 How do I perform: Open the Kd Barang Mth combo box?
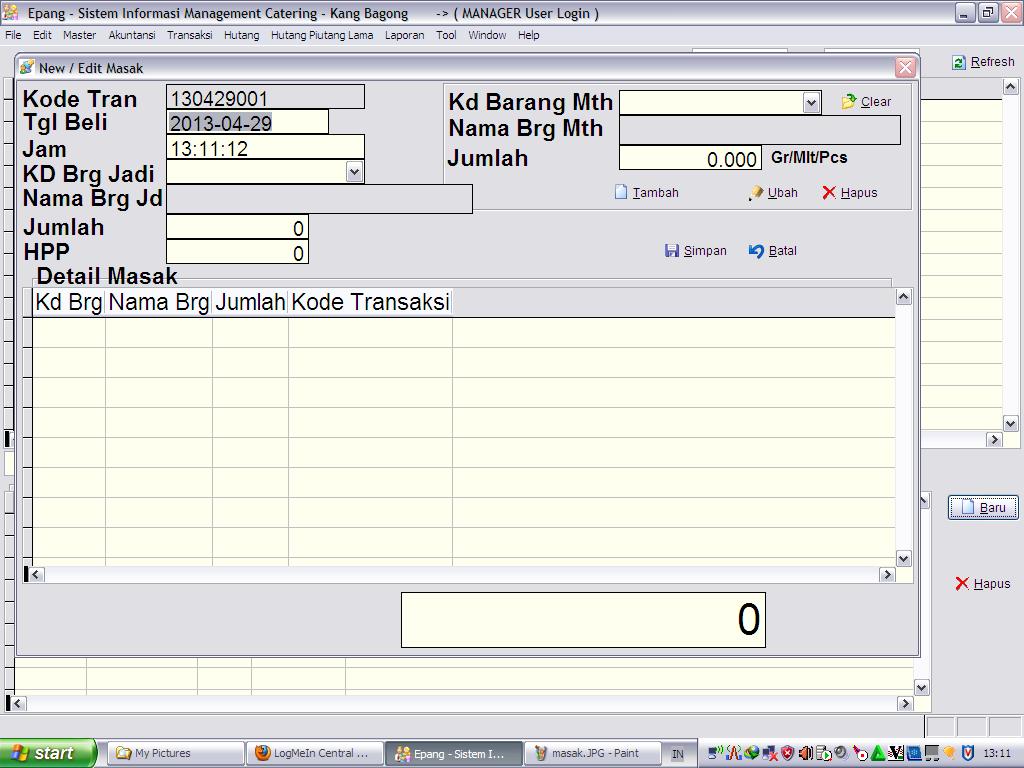(x=811, y=102)
